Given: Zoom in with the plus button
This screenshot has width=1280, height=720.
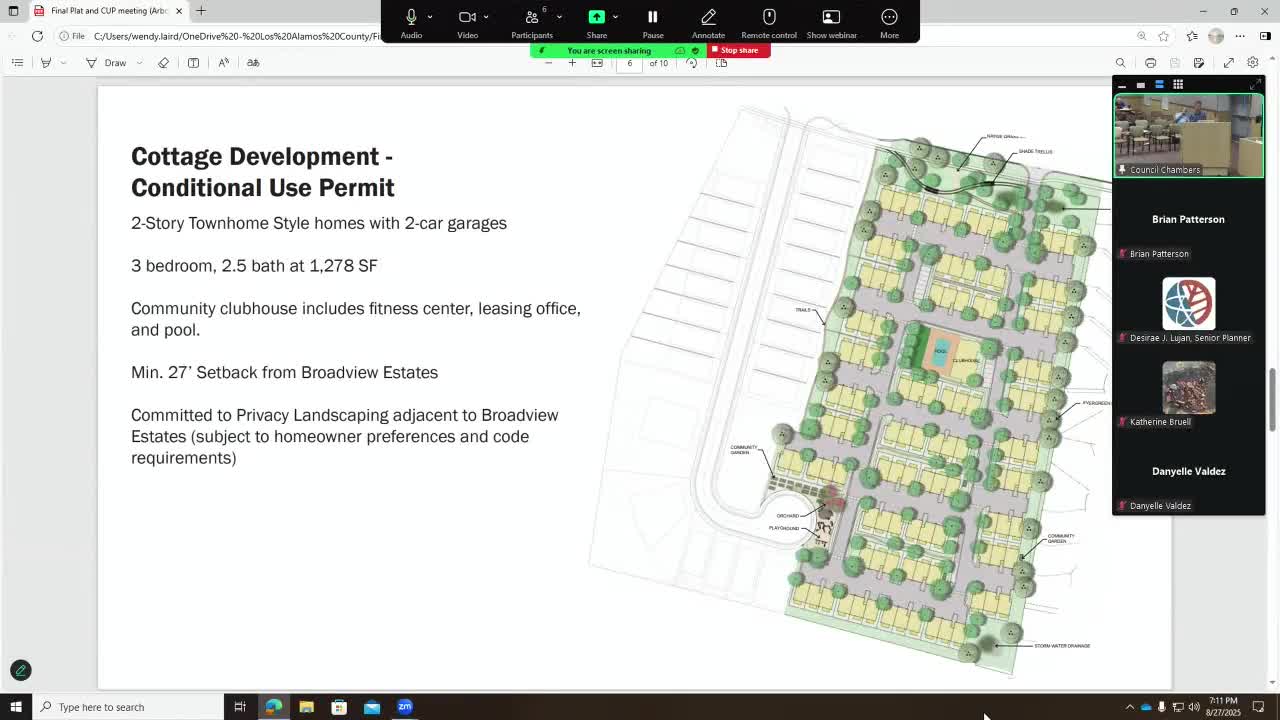Looking at the screenshot, I should (572, 63).
